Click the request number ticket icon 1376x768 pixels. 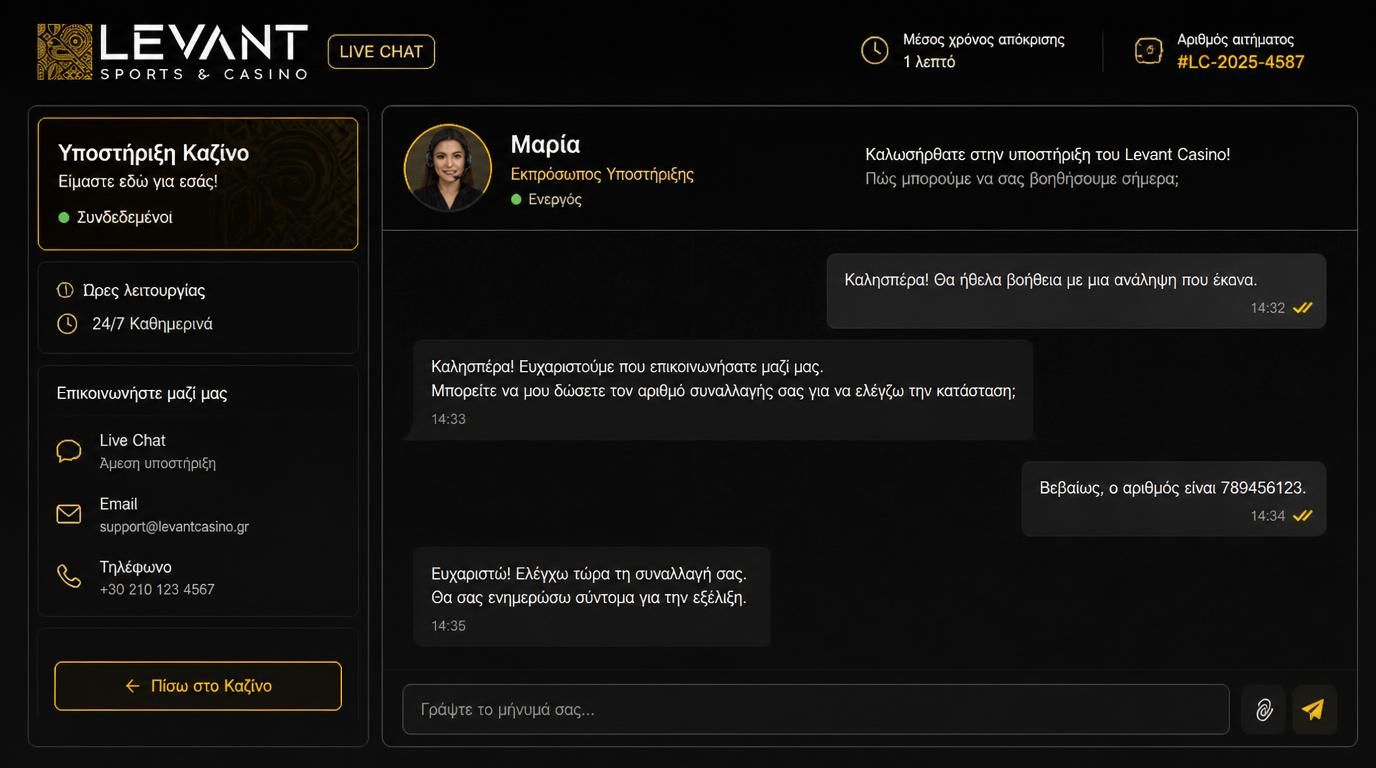1149,50
